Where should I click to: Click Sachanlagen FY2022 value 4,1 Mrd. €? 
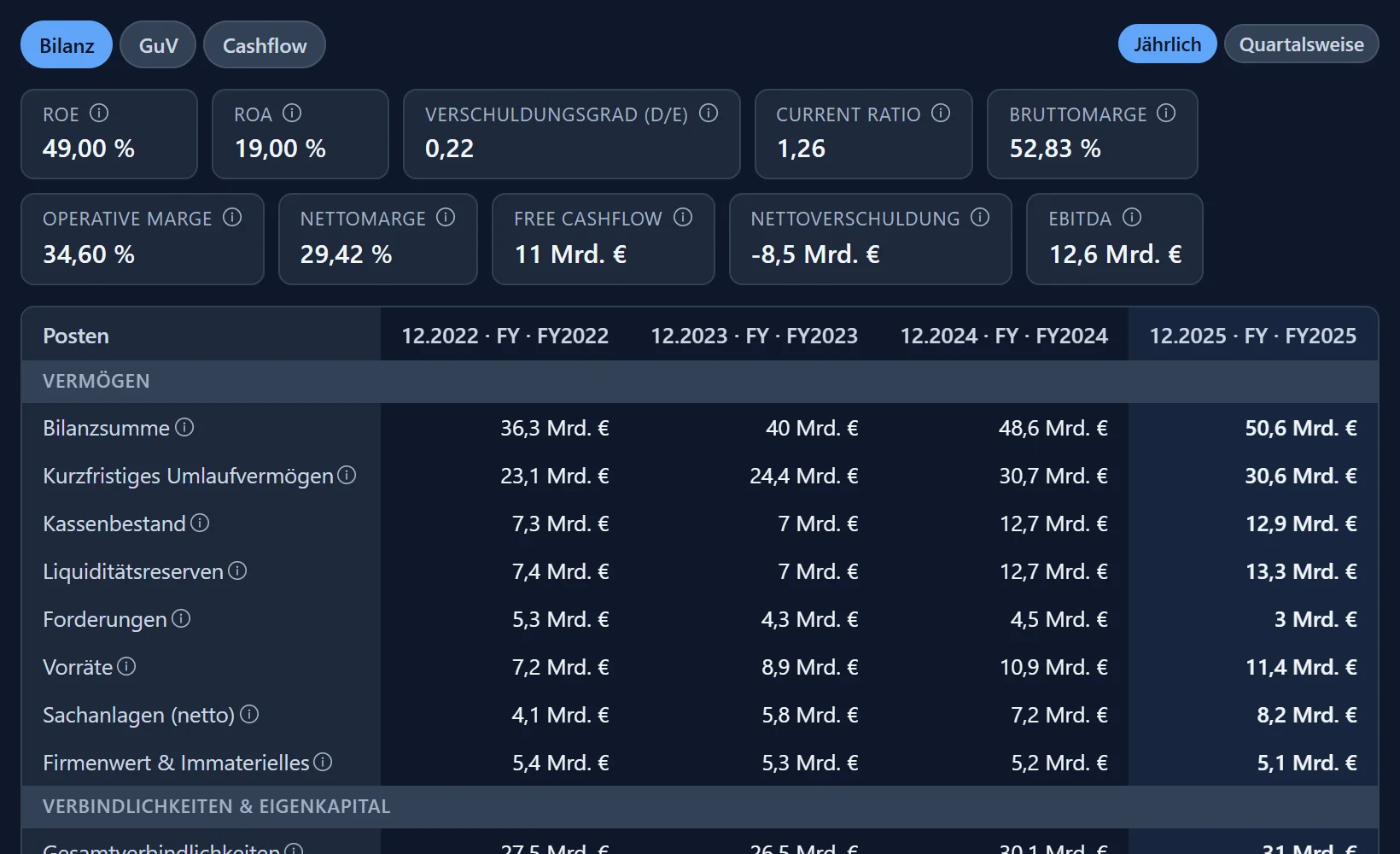point(560,715)
